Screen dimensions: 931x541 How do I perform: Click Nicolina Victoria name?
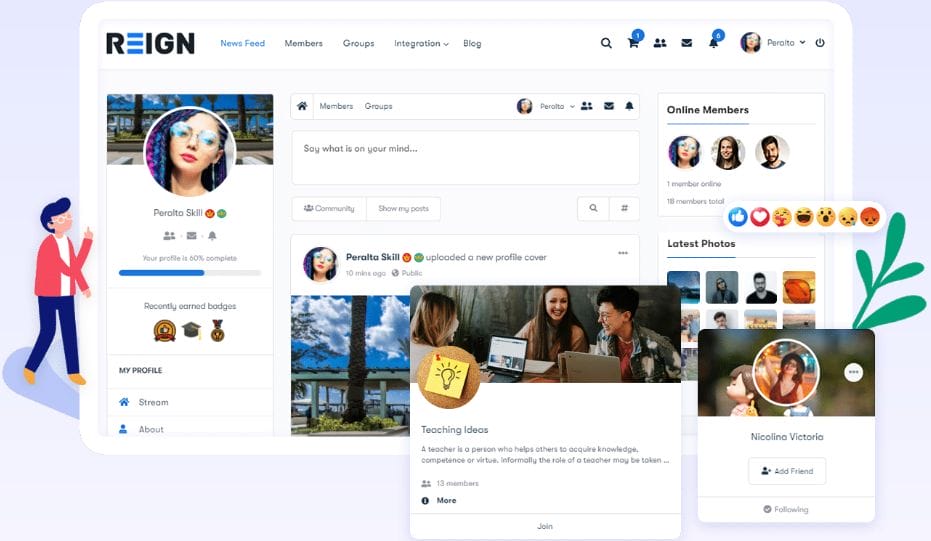787,437
